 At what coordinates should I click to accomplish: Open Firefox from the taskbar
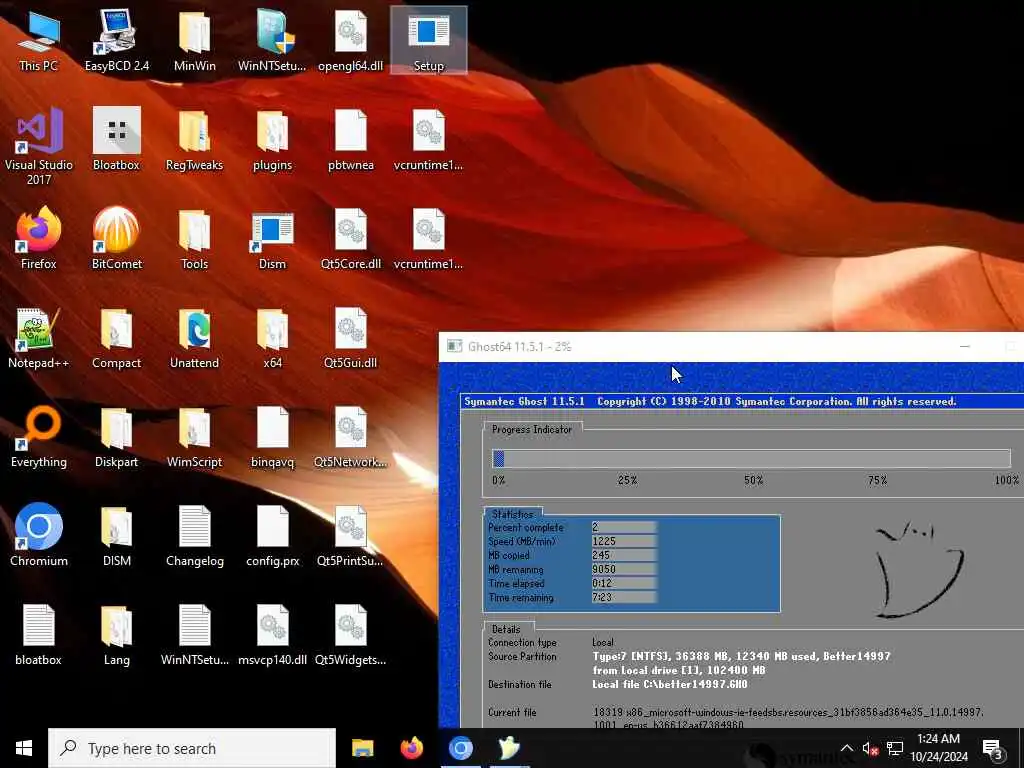coord(411,748)
